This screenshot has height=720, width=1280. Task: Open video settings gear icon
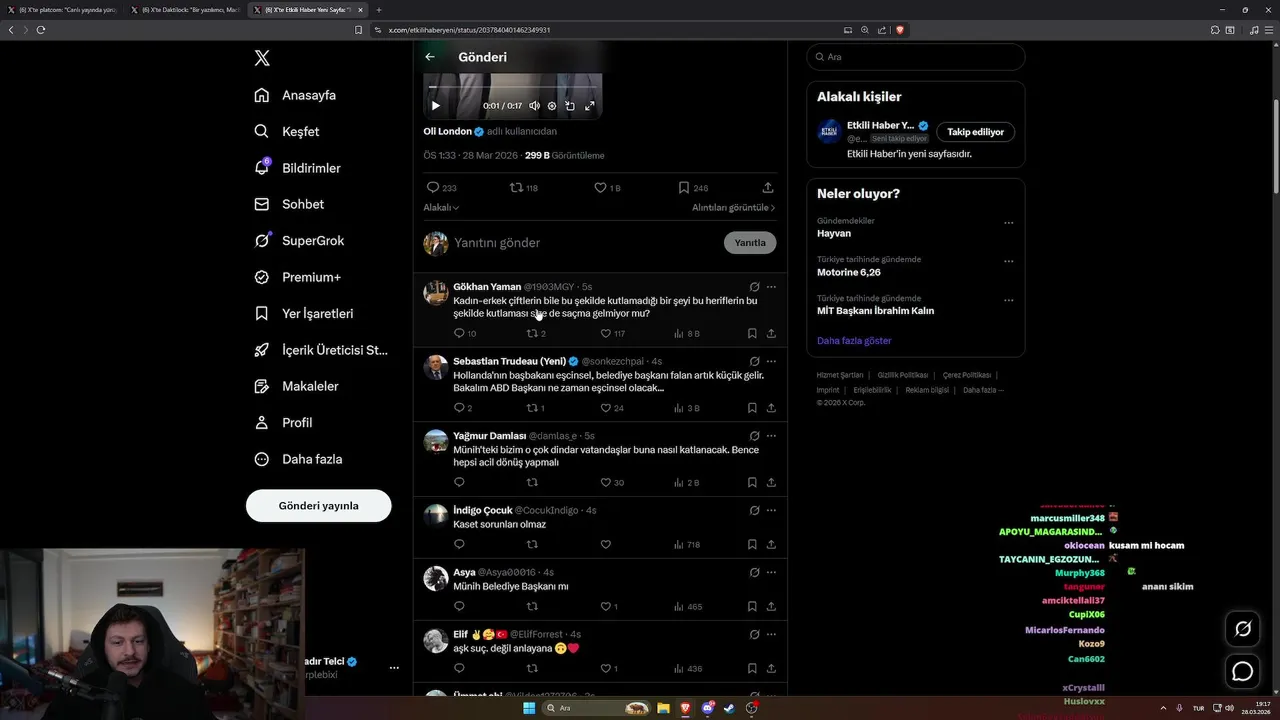point(551,105)
